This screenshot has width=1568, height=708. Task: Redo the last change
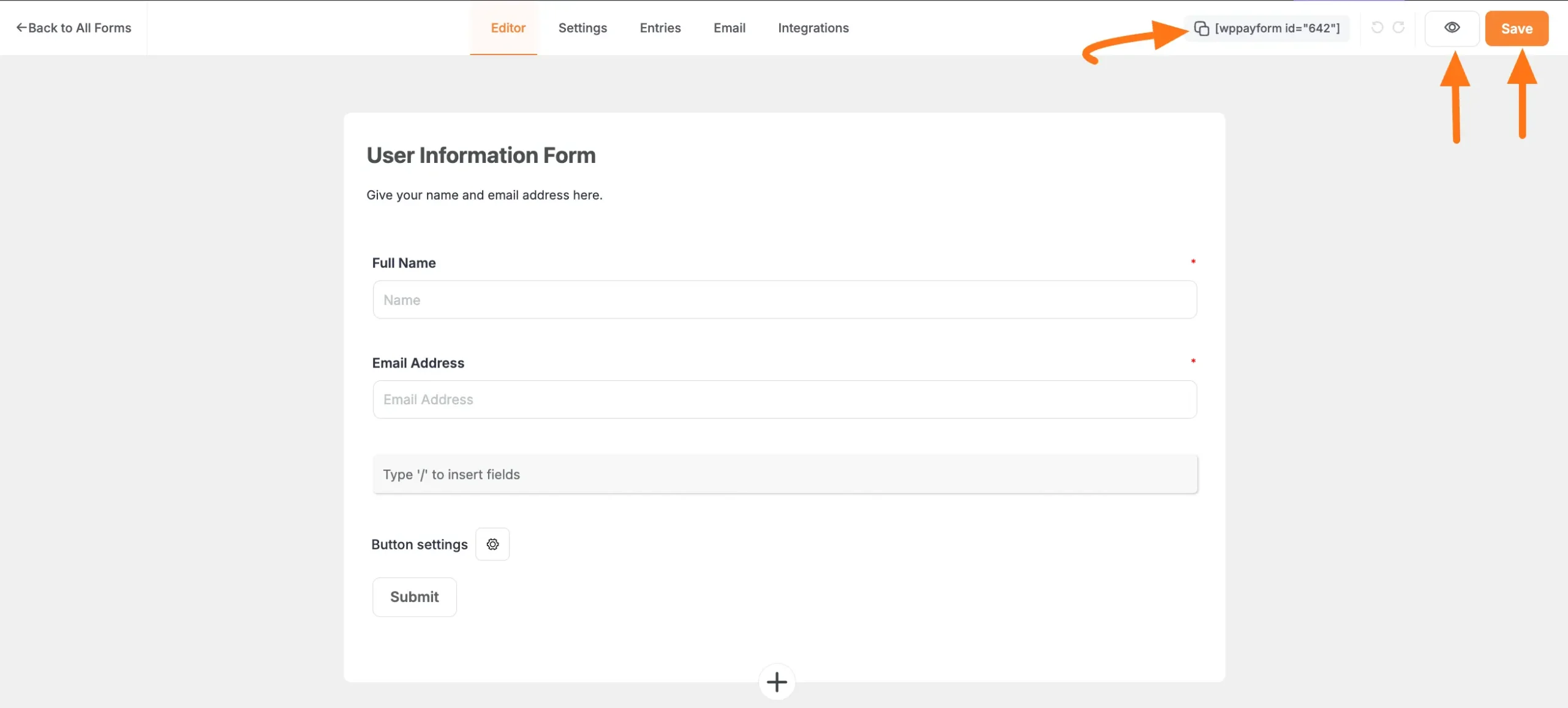[x=1400, y=28]
